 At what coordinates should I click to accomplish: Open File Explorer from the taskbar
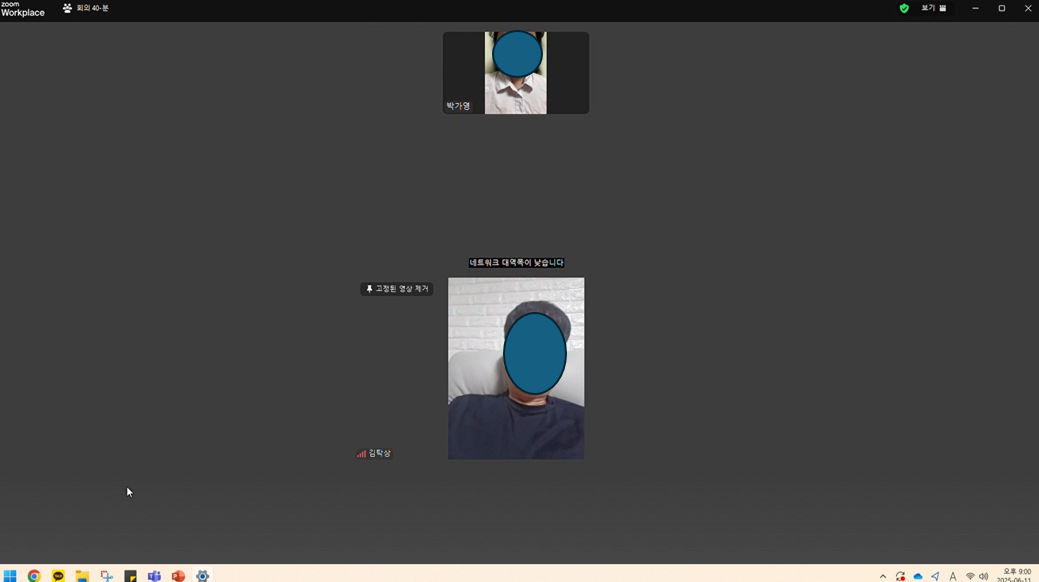pyautogui.click(x=82, y=576)
